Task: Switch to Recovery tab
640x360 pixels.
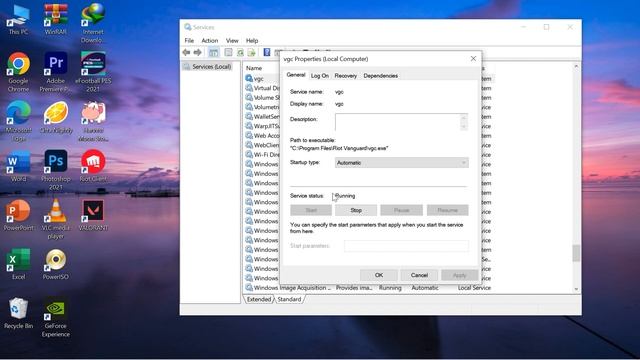Action: coord(345,76)
